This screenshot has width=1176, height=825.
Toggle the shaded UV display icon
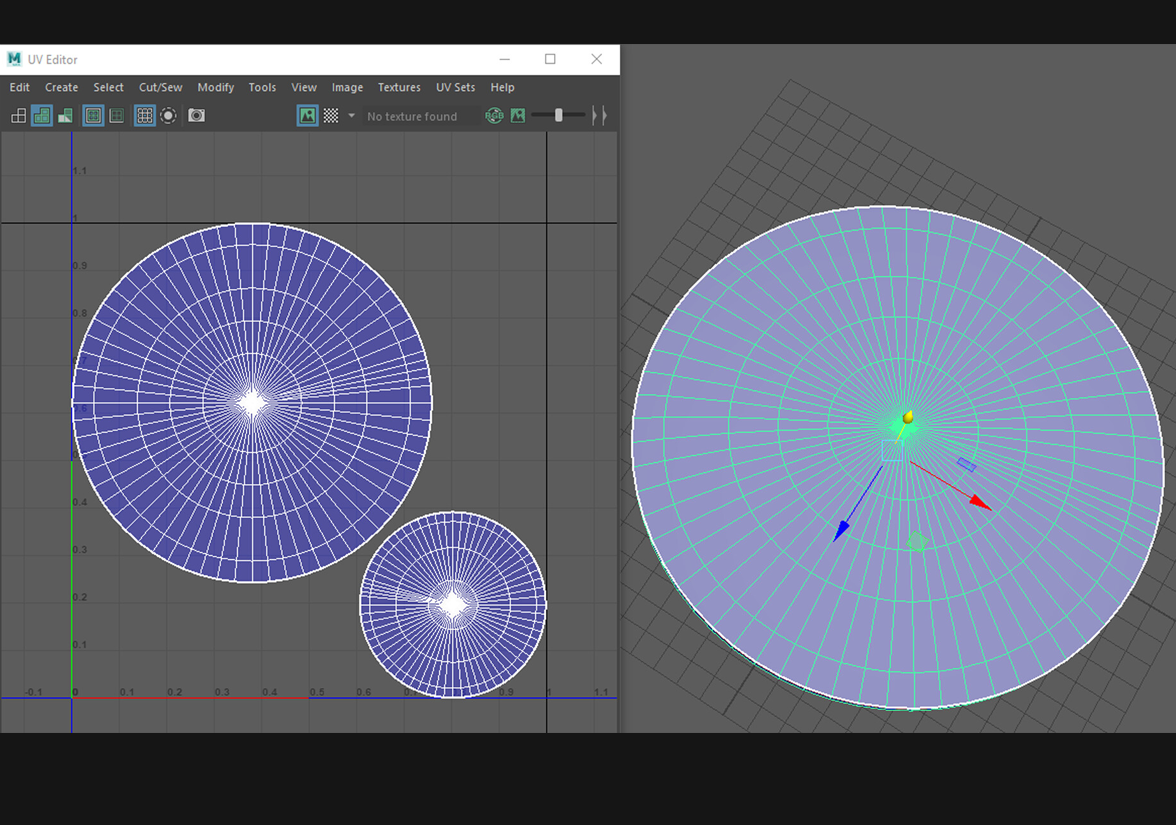point(42,116)
